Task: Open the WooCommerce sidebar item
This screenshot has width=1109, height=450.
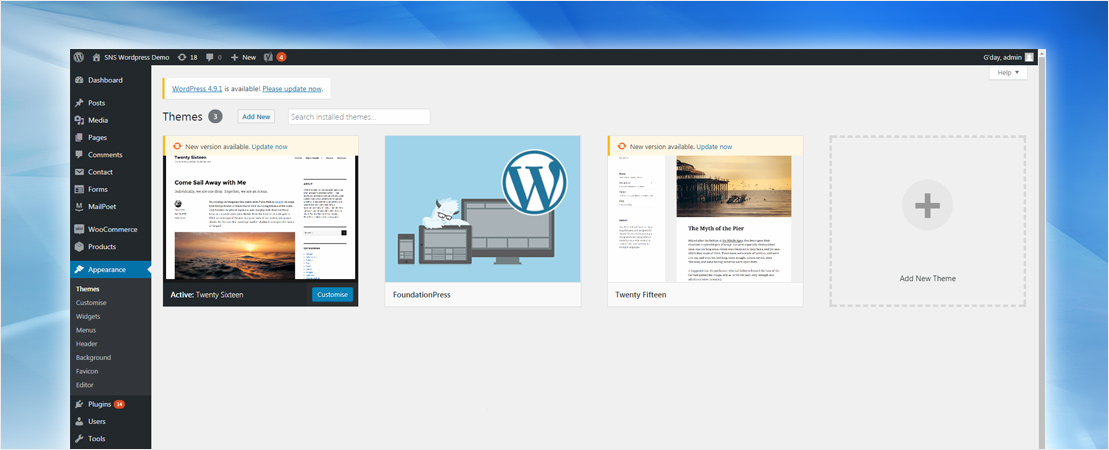Action: [112, 229]
